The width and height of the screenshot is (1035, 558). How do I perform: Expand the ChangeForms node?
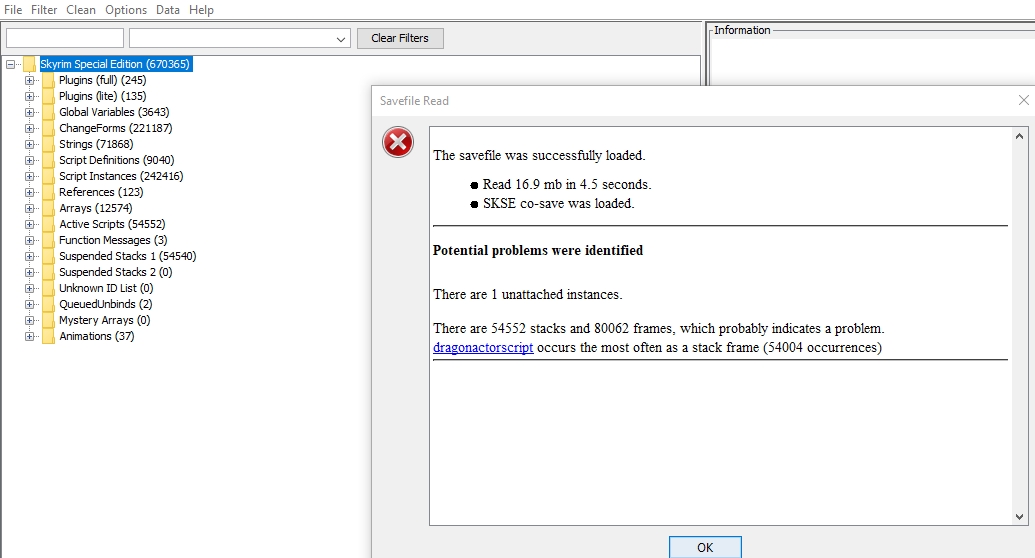click(29, 128)
